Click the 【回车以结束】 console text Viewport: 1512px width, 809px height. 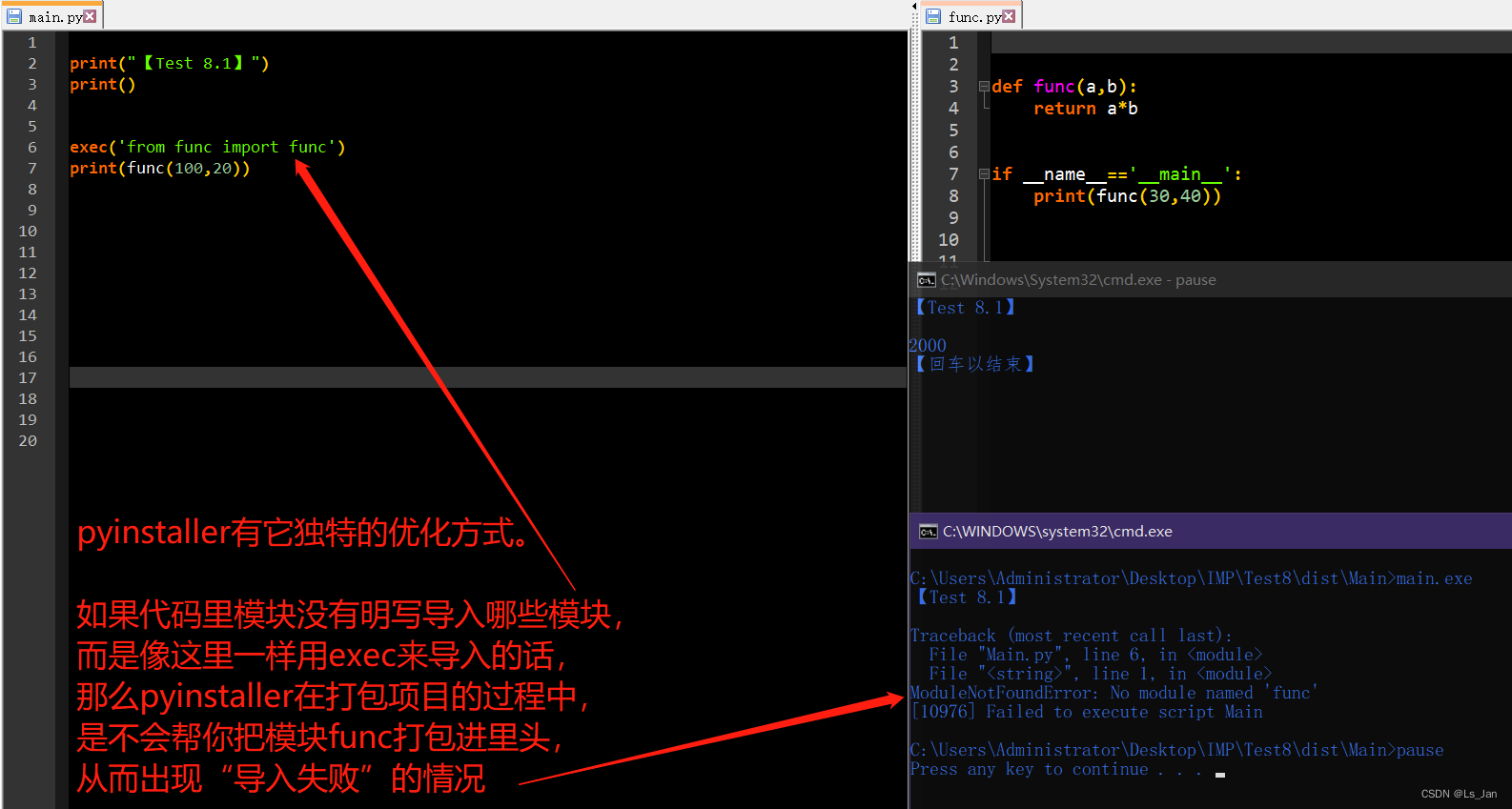(974, 364)
